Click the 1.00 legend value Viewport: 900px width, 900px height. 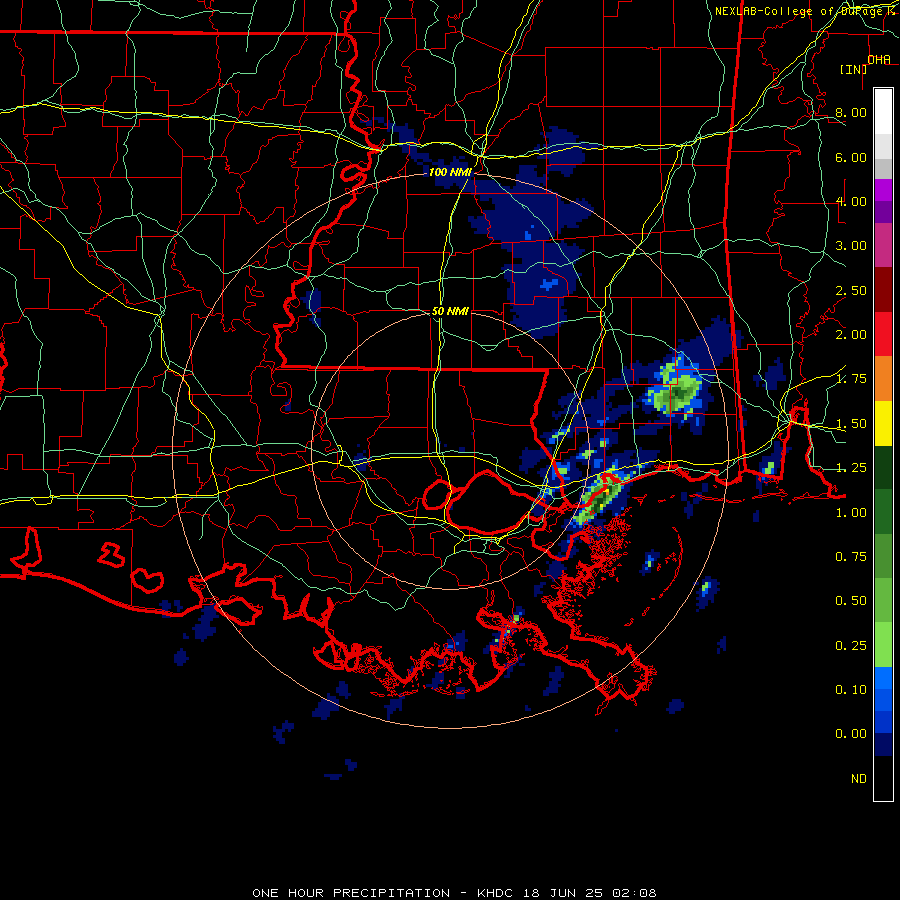(x=851, y=513)
